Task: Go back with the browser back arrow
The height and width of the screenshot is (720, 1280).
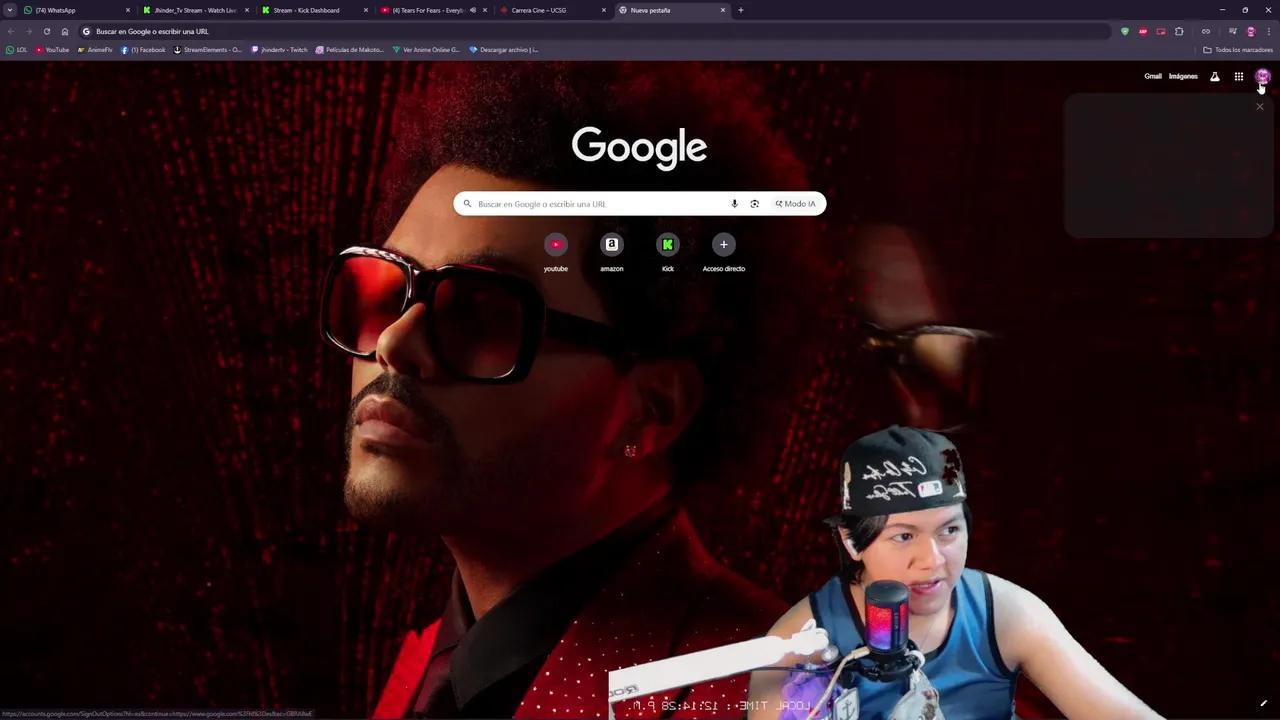Action: (x=11, y=31)
